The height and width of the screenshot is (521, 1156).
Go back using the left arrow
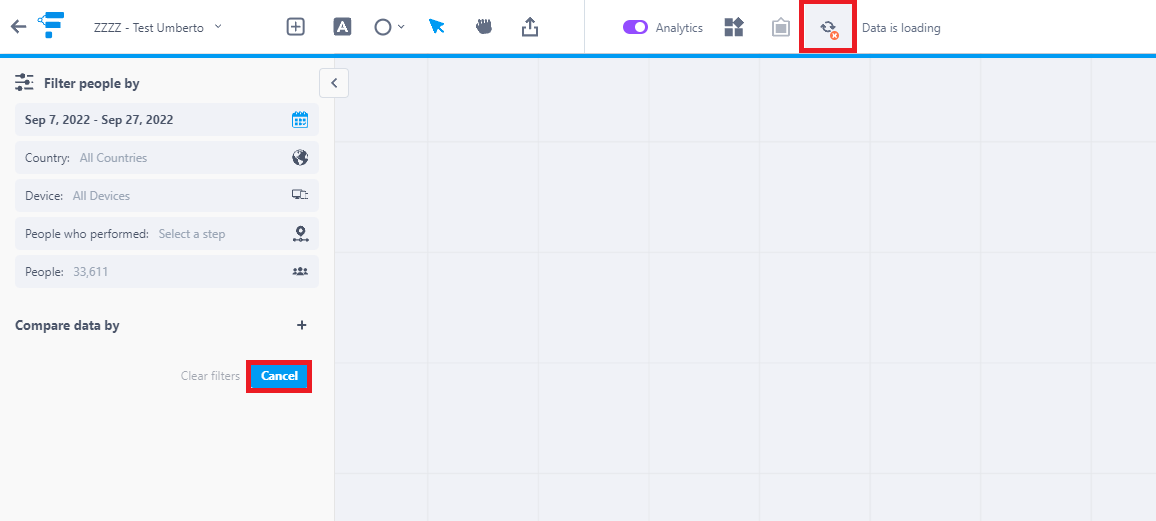tap(18, 27)
